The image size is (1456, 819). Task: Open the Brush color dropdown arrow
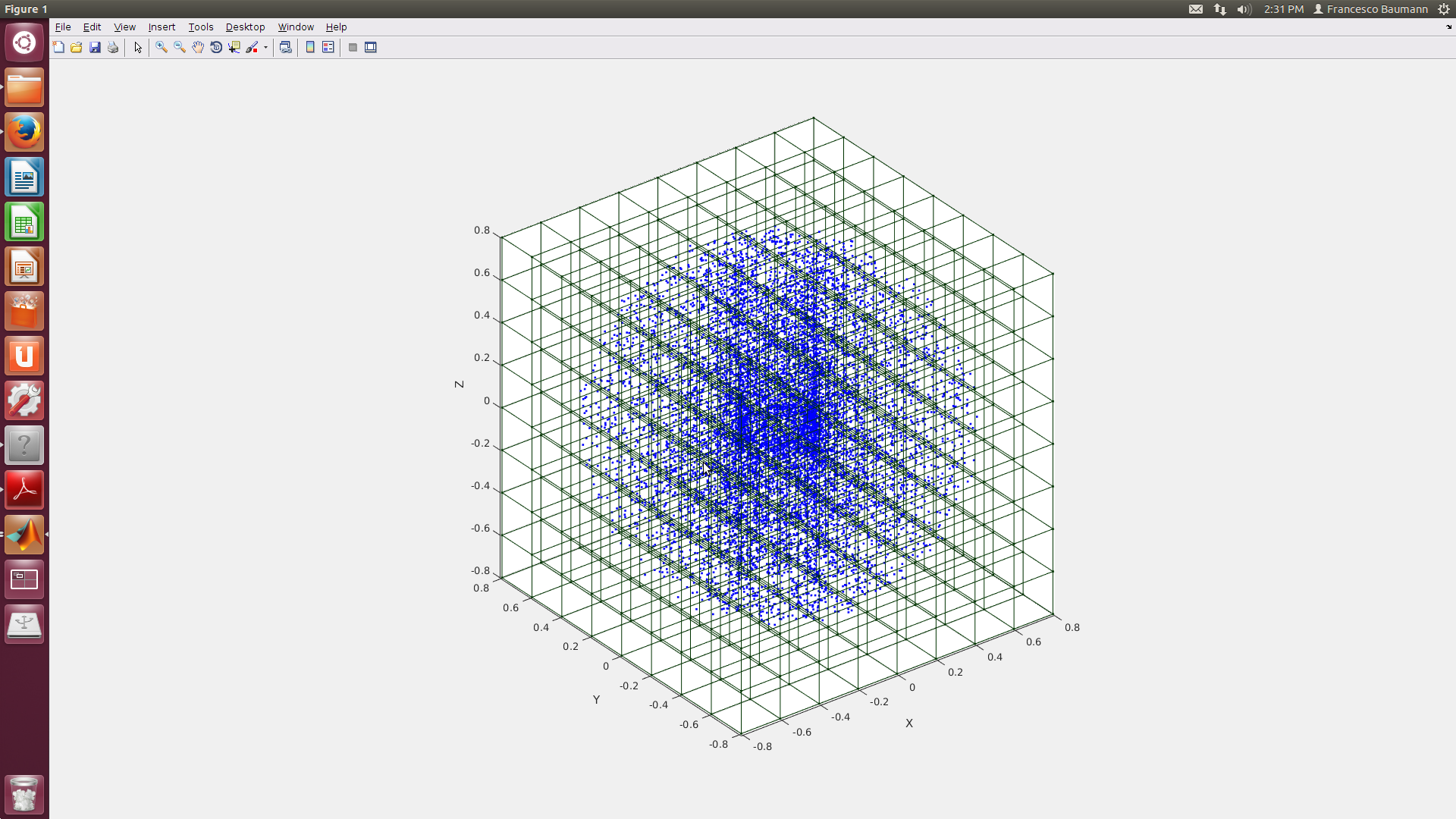click(x=266, y=47)
